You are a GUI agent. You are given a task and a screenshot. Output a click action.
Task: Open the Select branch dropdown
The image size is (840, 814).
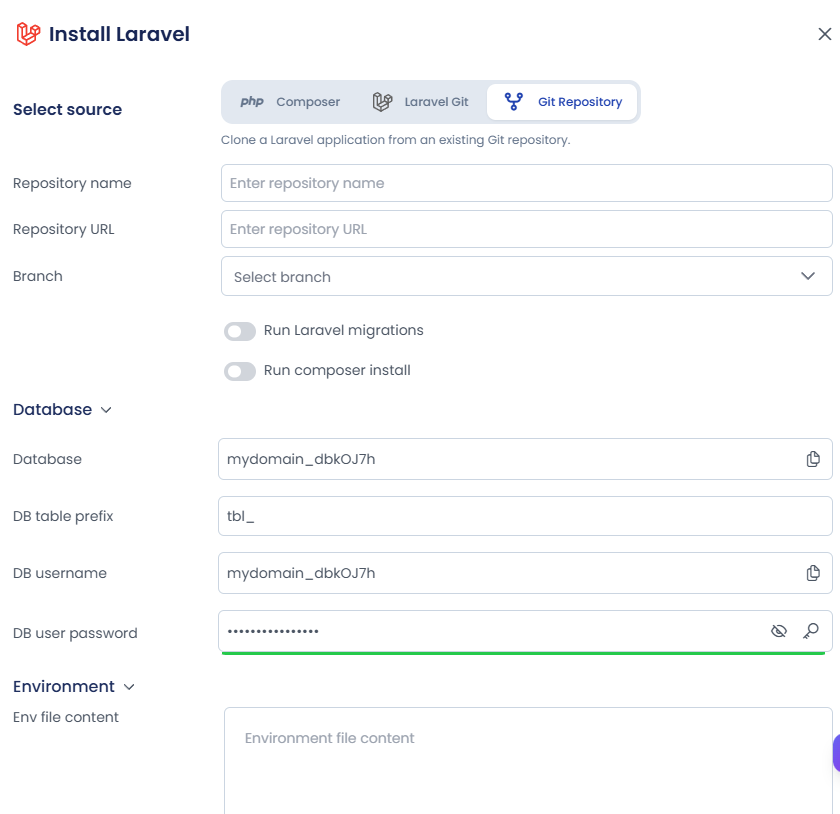tap(527, 277)
